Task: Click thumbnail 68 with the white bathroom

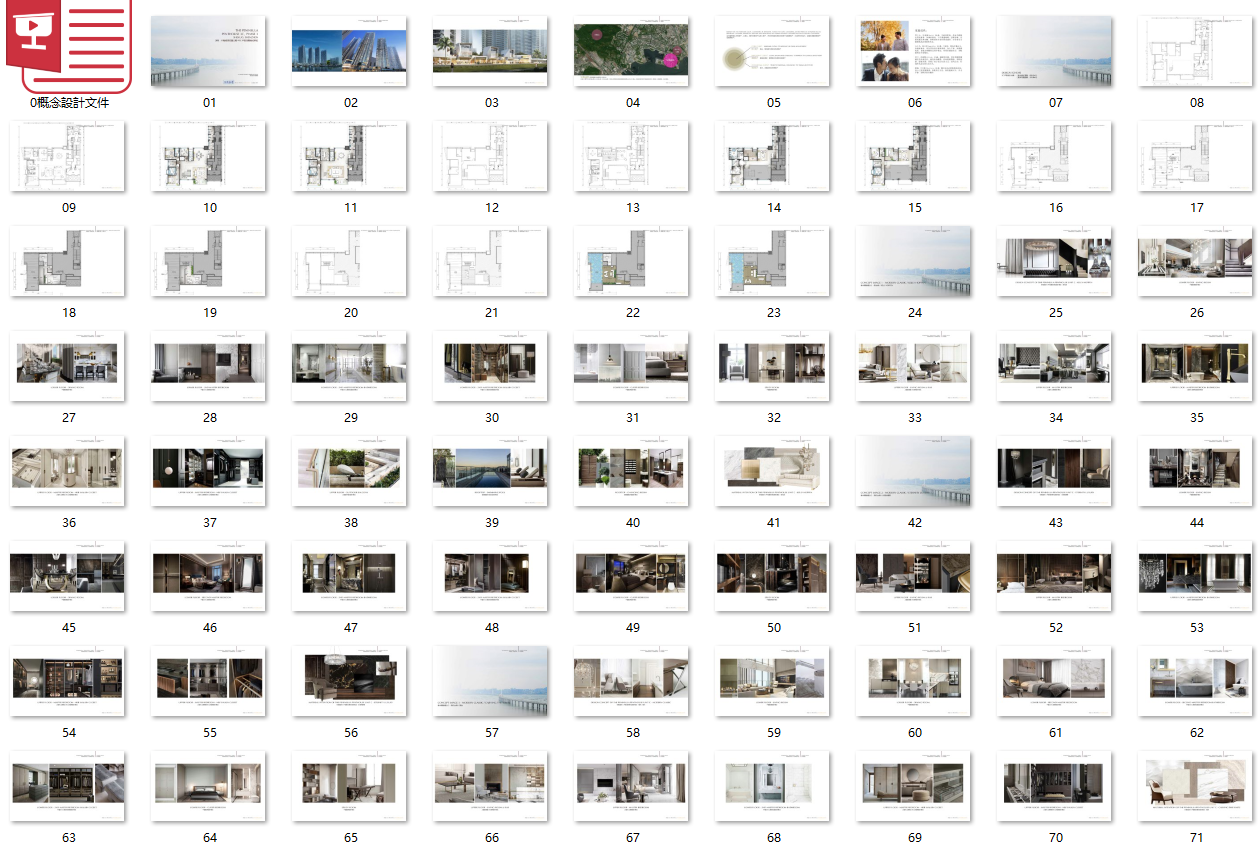Action: [773, 786]
